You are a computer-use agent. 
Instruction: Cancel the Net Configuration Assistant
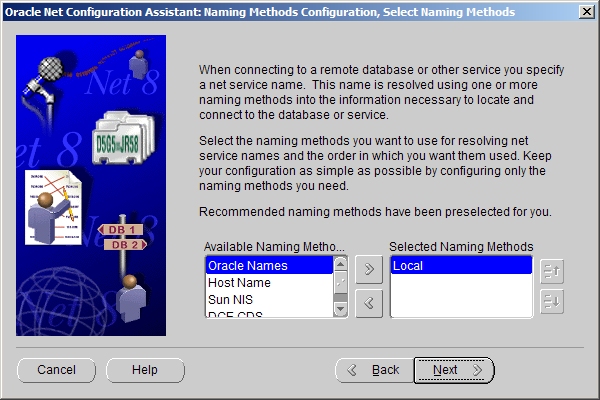[56, 370]
